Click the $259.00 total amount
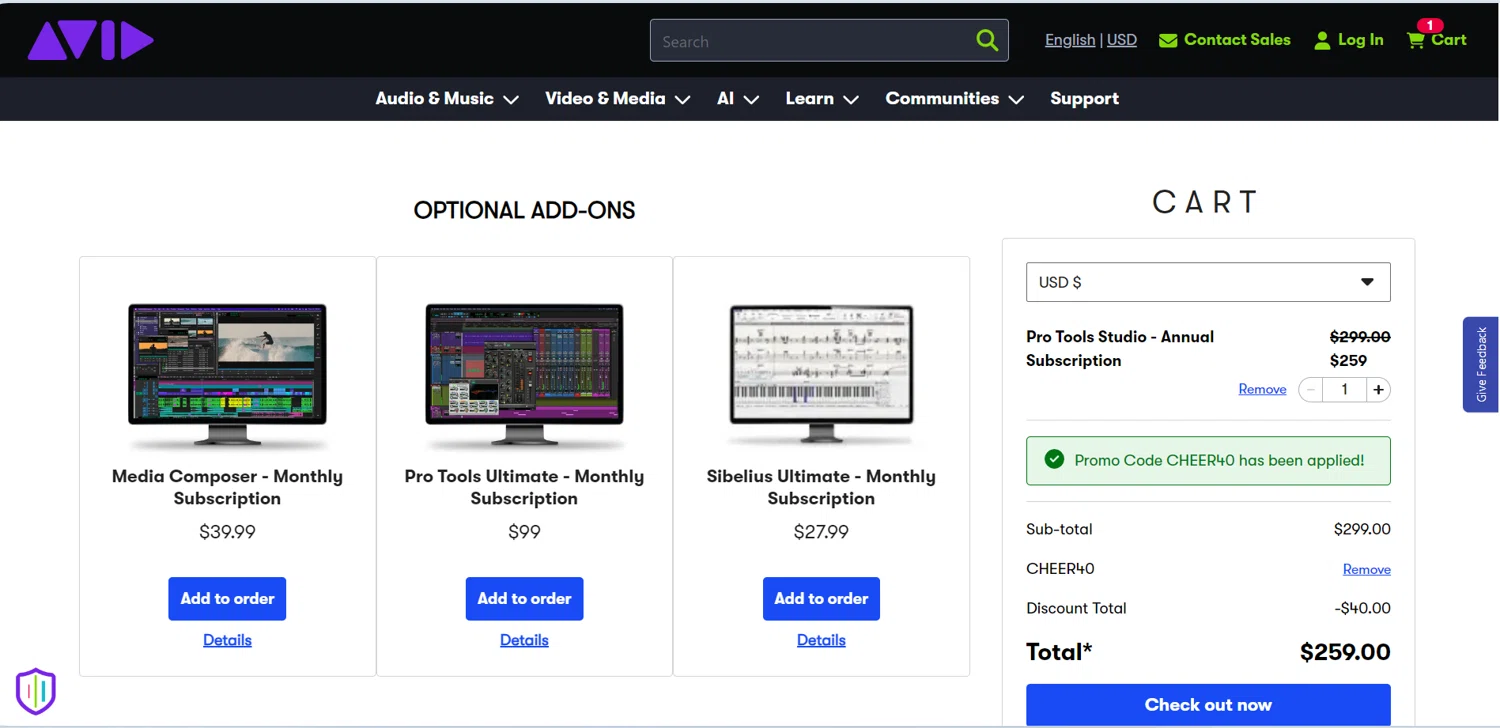Image resolution: width=1500 pixels, height=728 pixels. (1345, 653)
